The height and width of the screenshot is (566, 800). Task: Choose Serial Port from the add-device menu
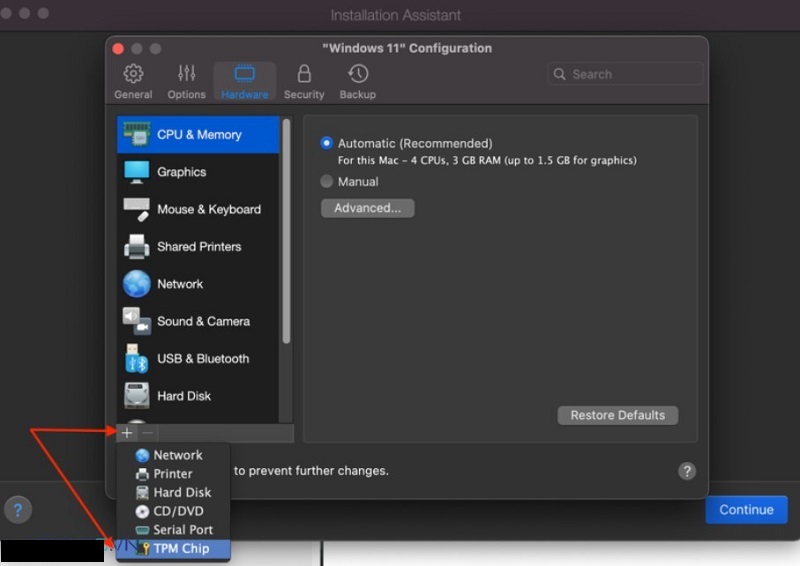click(173, 530)
